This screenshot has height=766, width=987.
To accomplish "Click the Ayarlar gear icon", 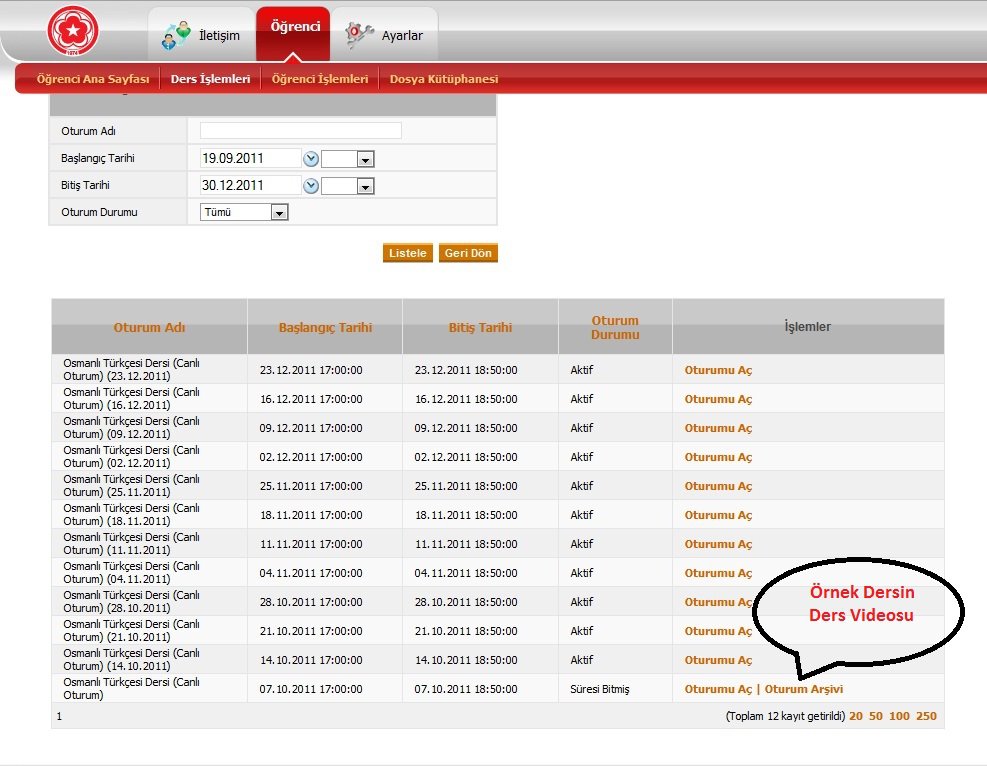I will tap(359, 35).
